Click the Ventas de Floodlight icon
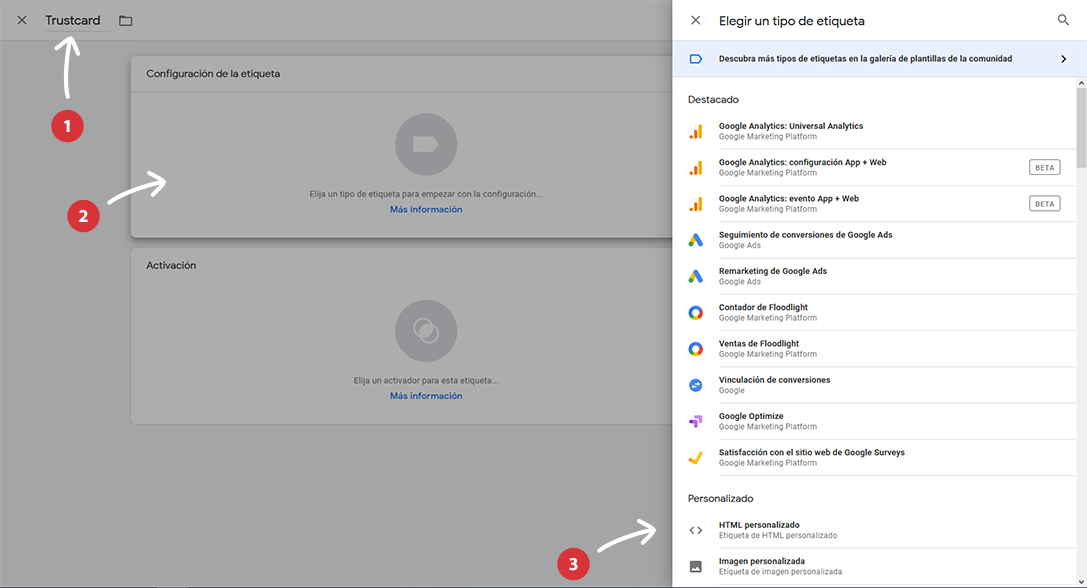The image size is (1087, 588). tap(695, 349)
